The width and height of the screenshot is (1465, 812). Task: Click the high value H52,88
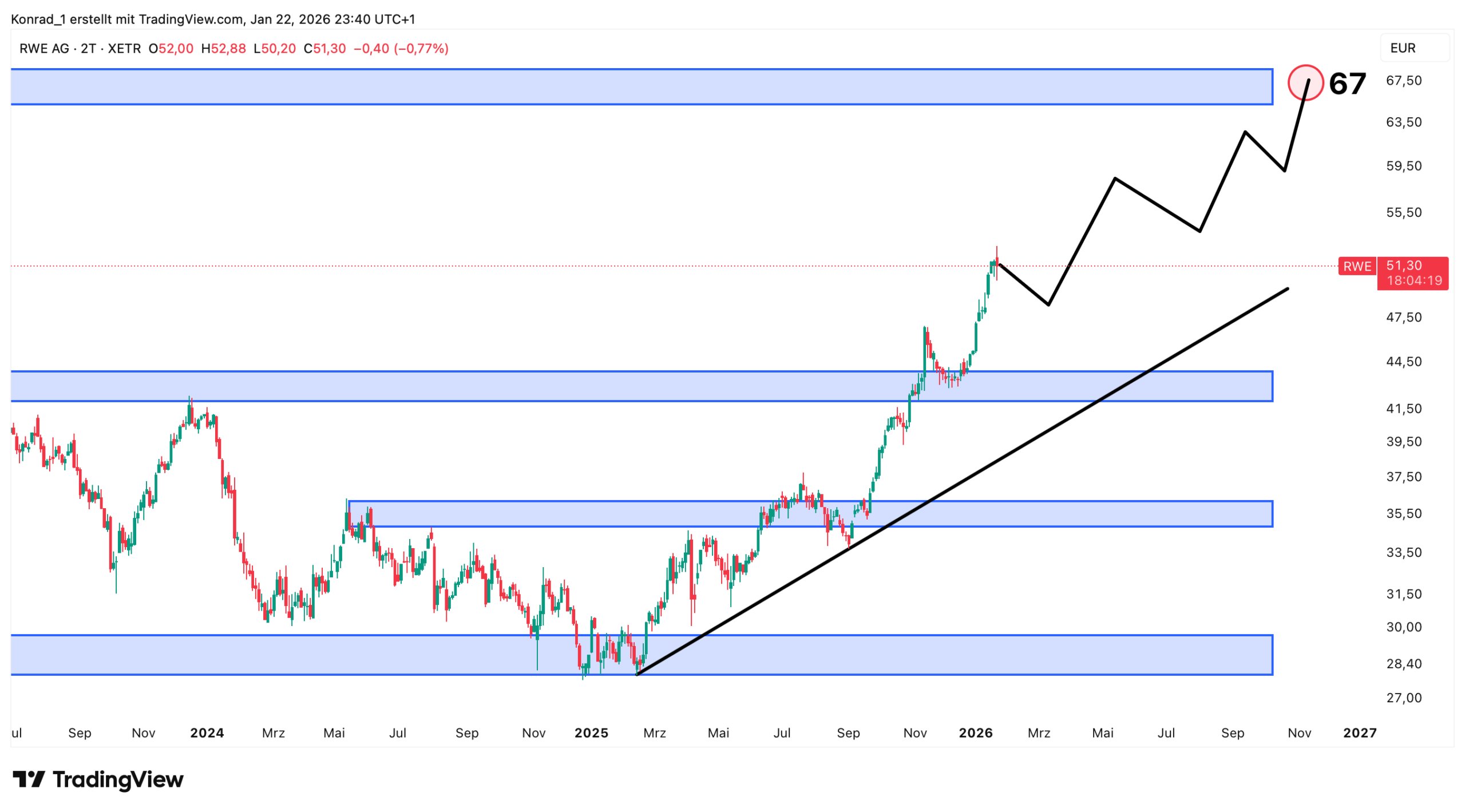coord(223,49)
